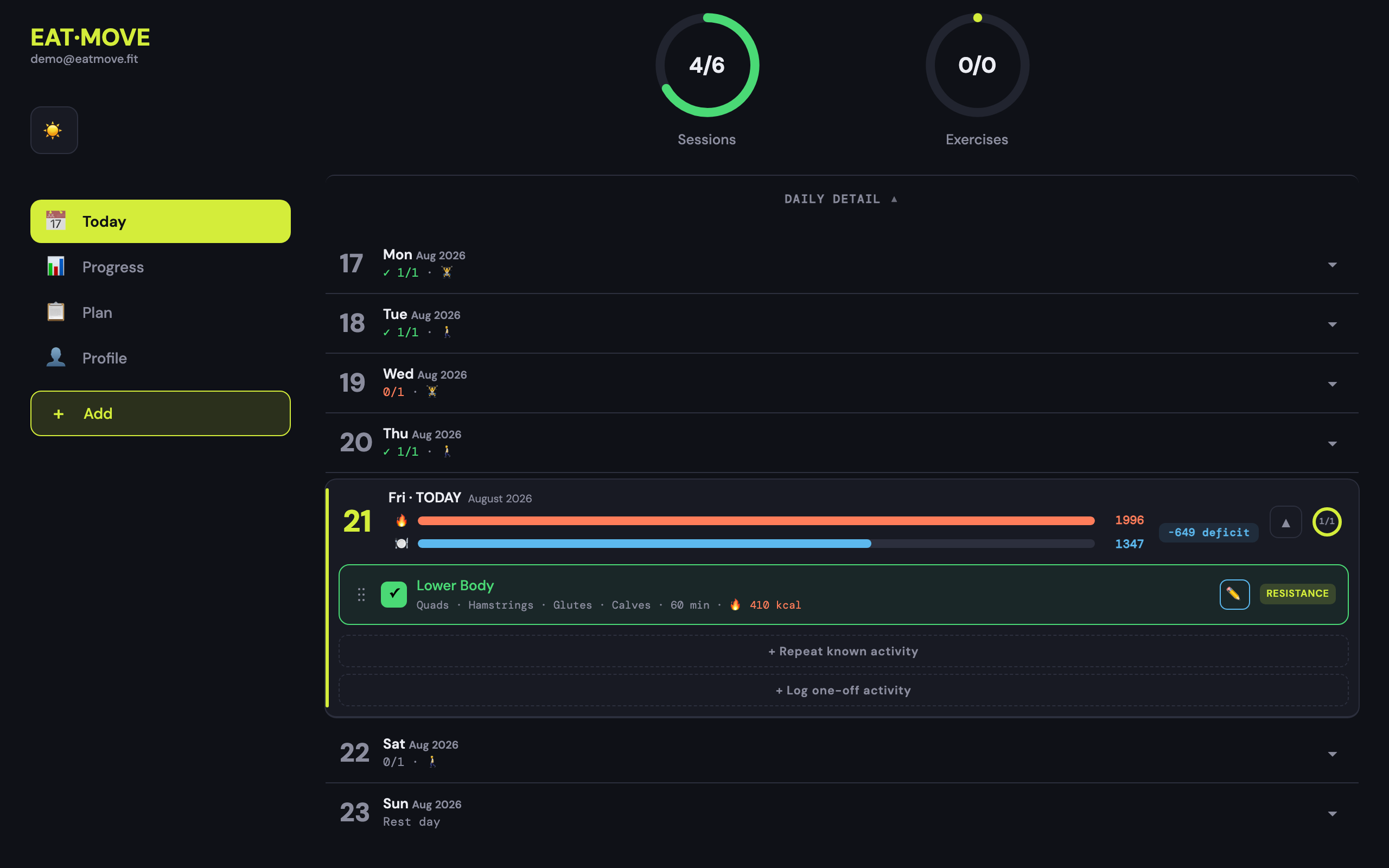Open the Today tab in sidebar
This screenshot has width=1389, height=868.
(160, 221)
